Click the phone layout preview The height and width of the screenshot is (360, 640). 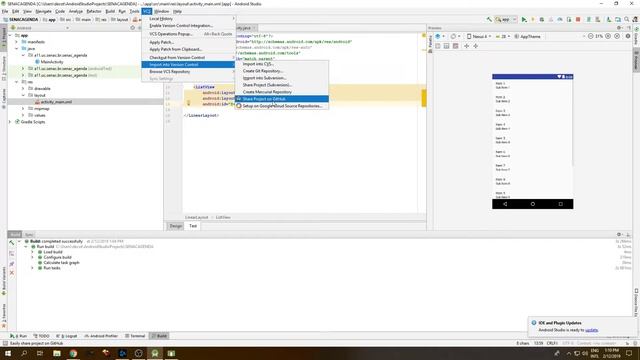532,141
